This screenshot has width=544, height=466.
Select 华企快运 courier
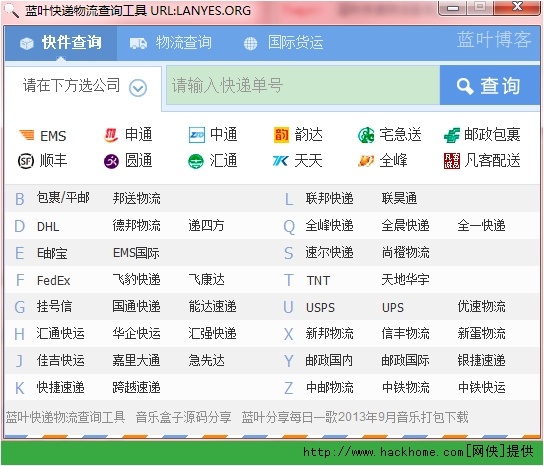[x=136, y=333]
